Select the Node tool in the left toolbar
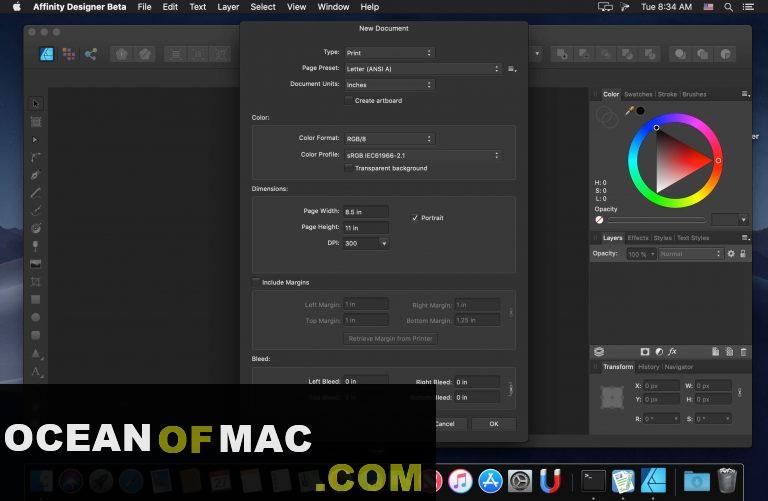 35,140
